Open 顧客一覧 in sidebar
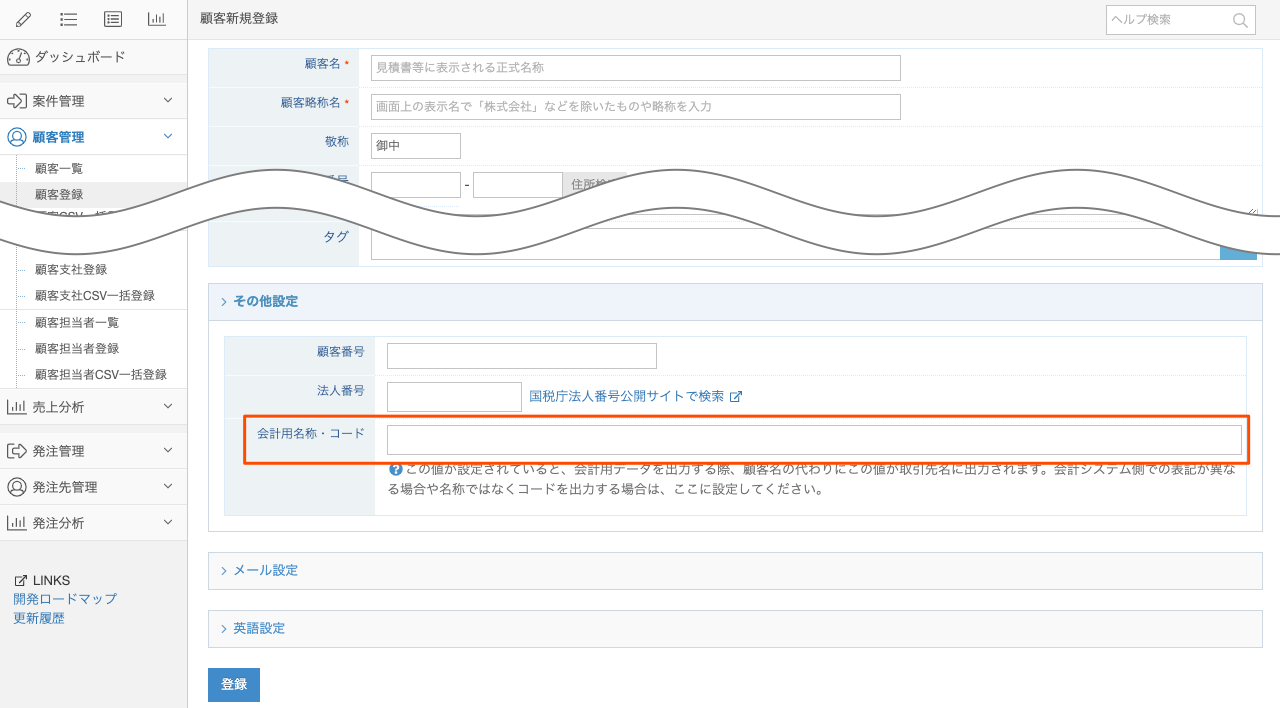The width and height of the screenshot is (1280, 708). 59,169
